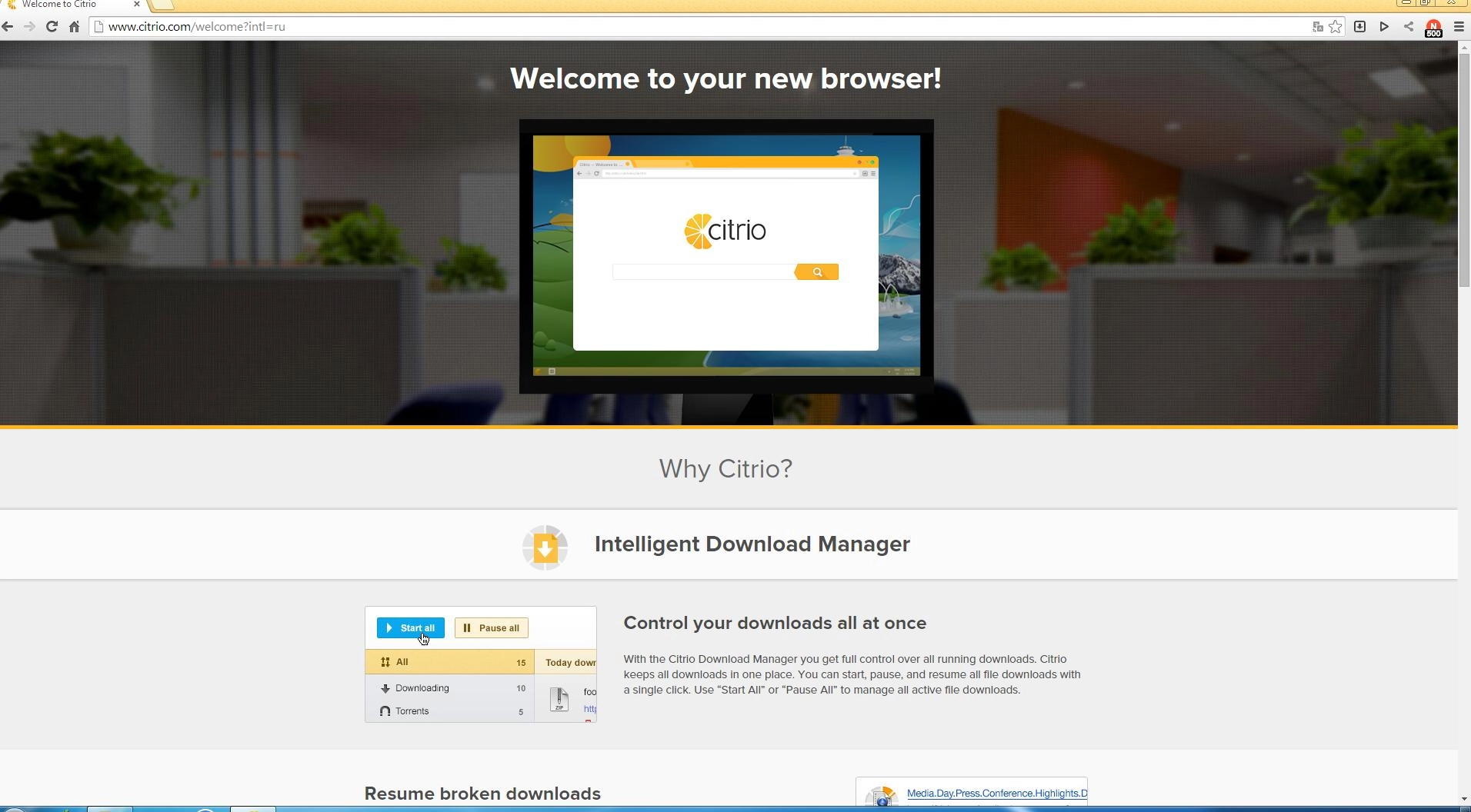Viewport: 1471px width, 812px height.
Task: Click the Start all button
Action: click(x=411, y=628)
